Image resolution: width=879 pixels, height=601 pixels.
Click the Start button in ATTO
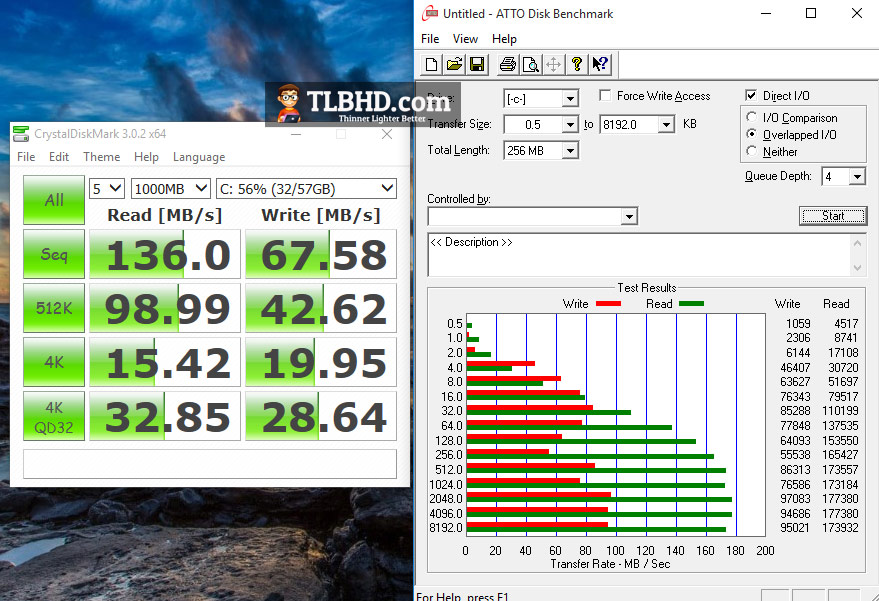point(833,216)
